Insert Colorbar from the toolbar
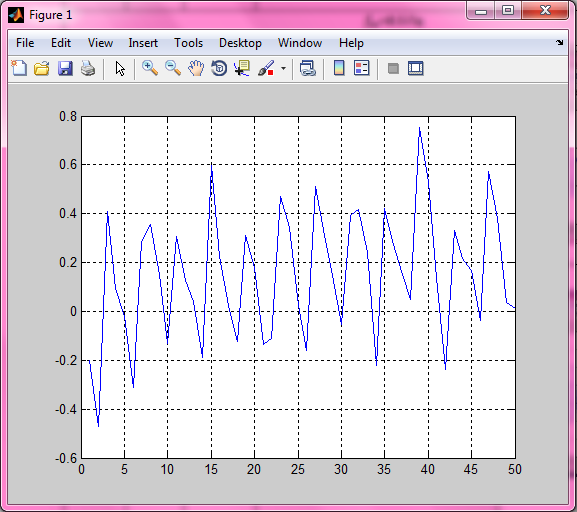The height and width of the screenshot is (512, 577). point(339,68)
